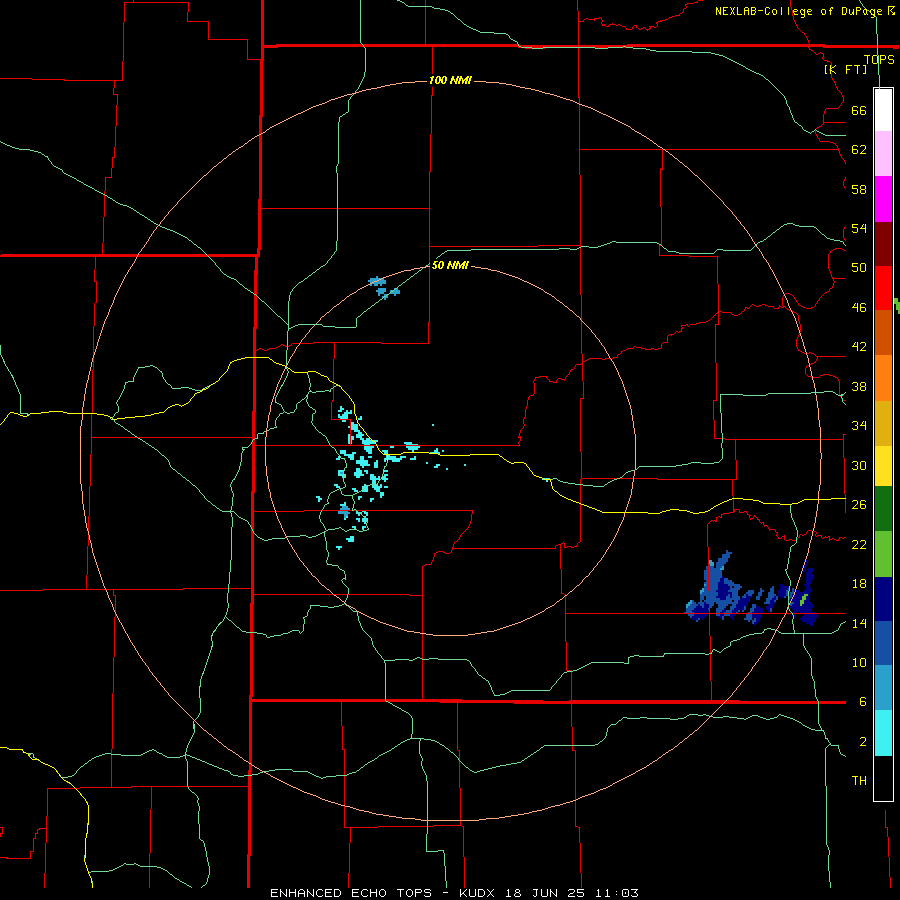Click the bright red 46-50 kft color segment
900x900 pixels.
(883, 288)
